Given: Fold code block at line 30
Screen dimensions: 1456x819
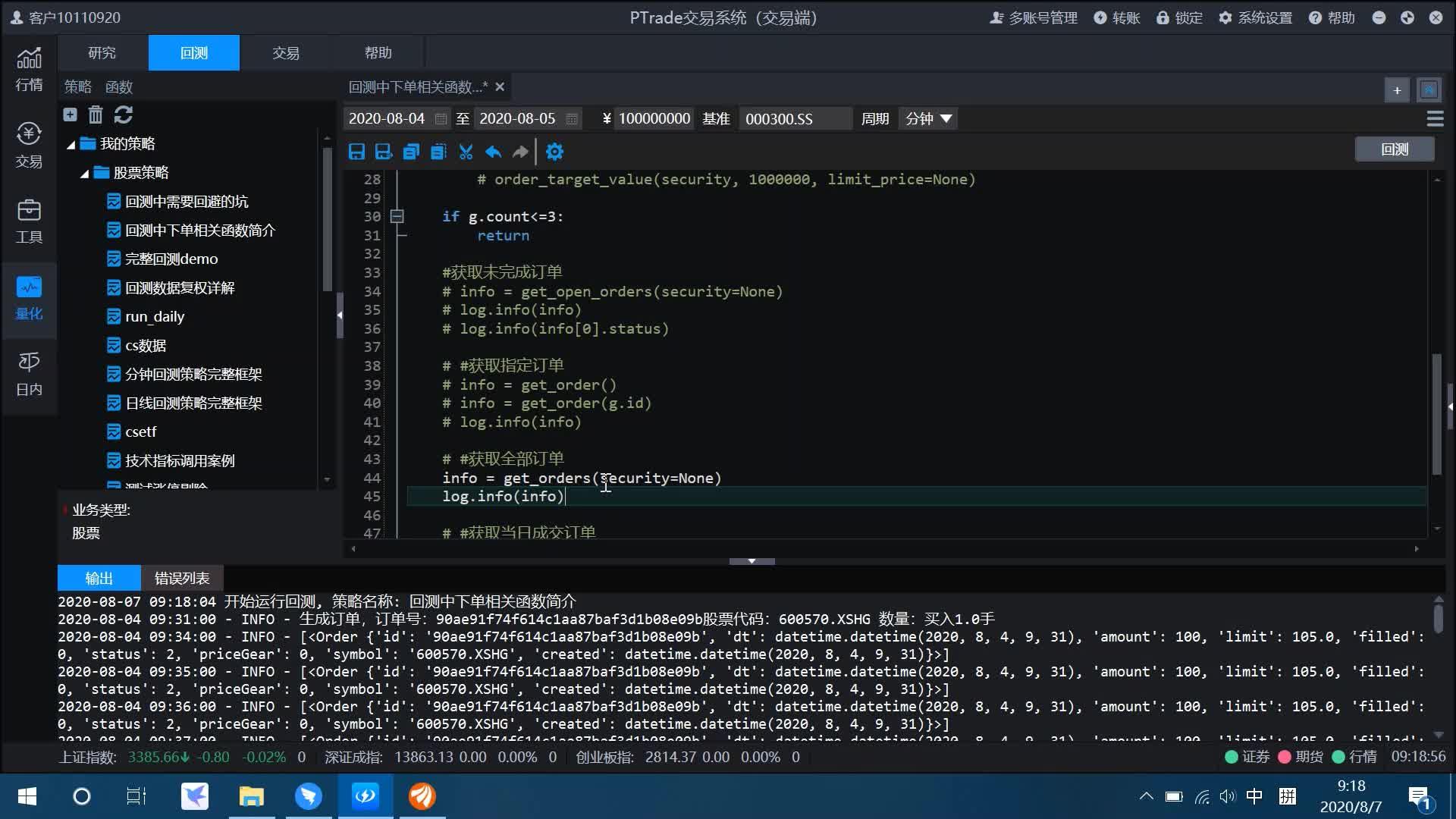Looking at the screenshot, I should click(397, 217).
